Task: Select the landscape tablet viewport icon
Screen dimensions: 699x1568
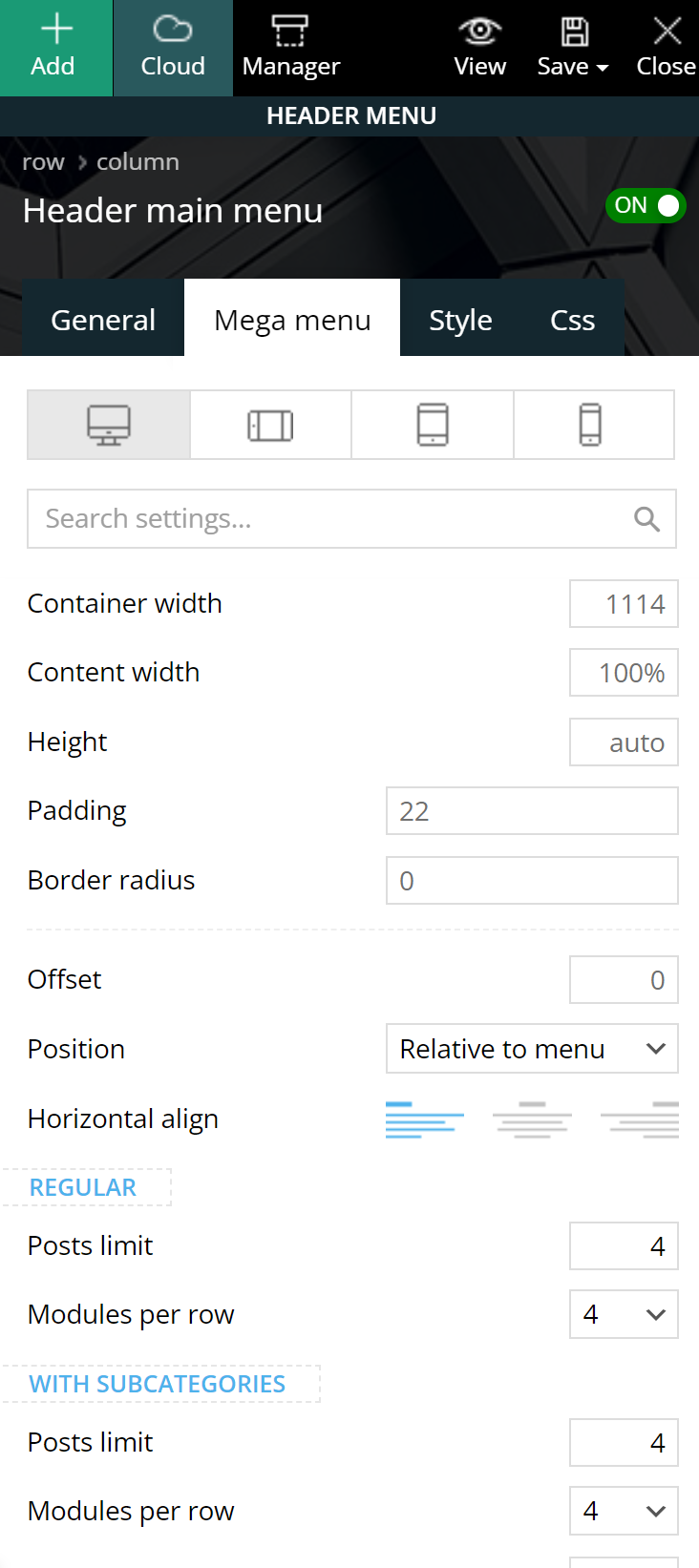Action: click(x=270, y=425)
